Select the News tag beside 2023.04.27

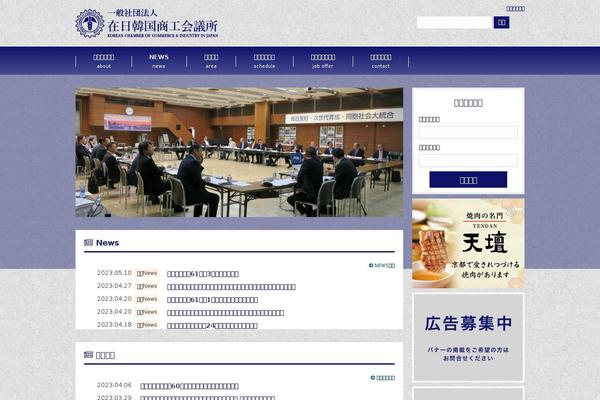[147, 286]
